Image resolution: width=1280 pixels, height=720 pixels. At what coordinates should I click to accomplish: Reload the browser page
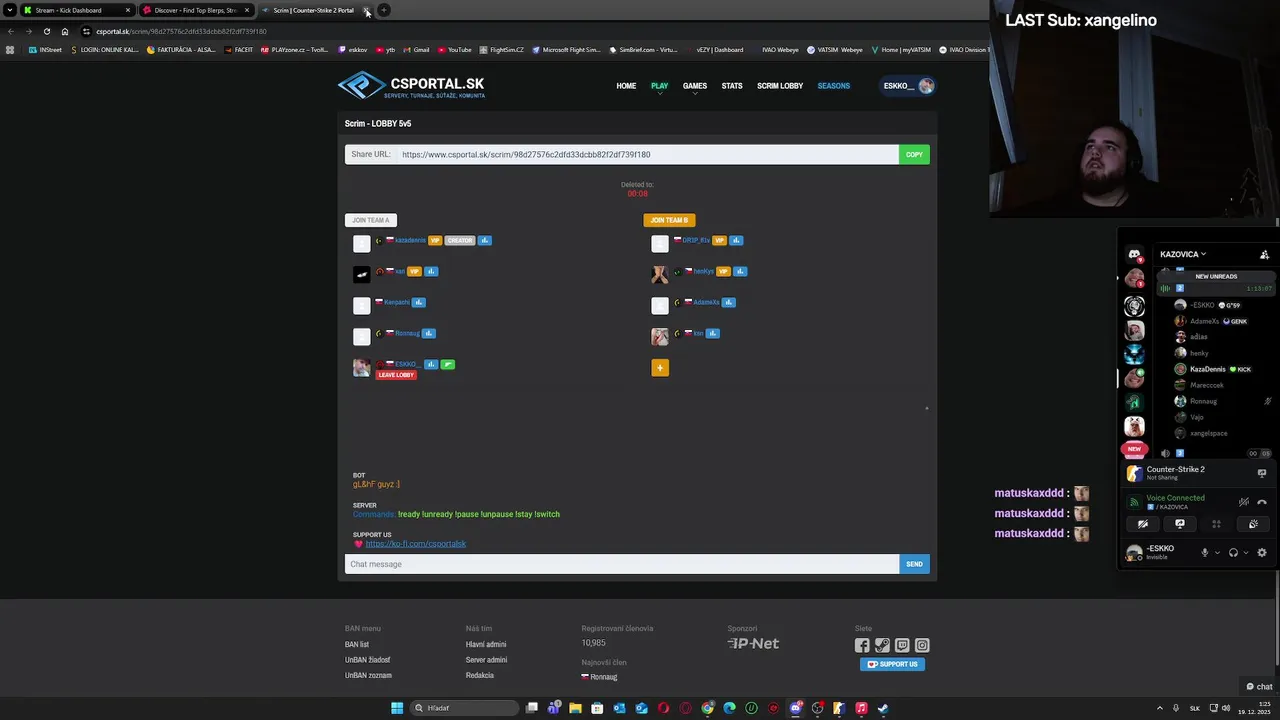46,31
